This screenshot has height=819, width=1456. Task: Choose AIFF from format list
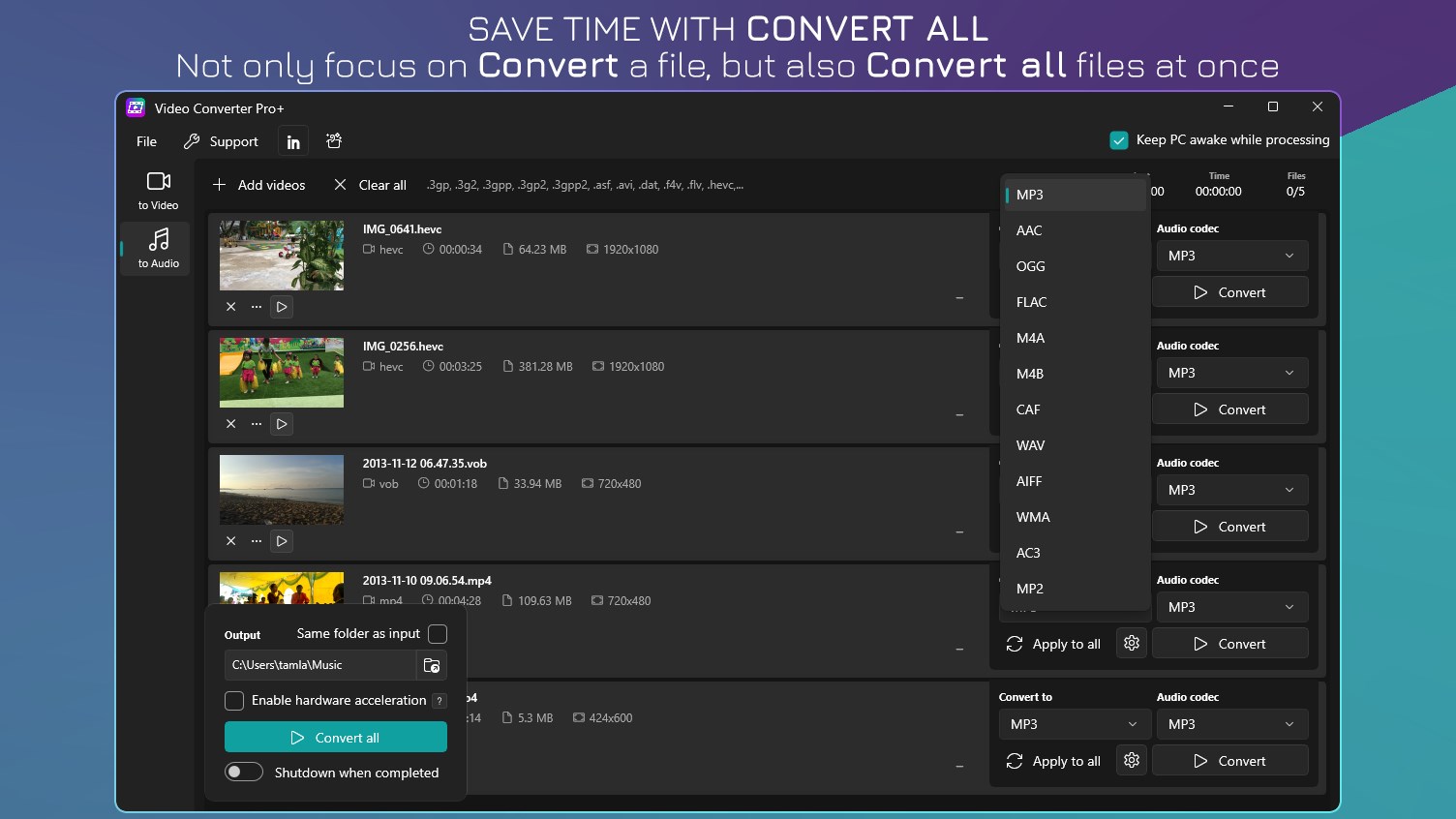1075,481
